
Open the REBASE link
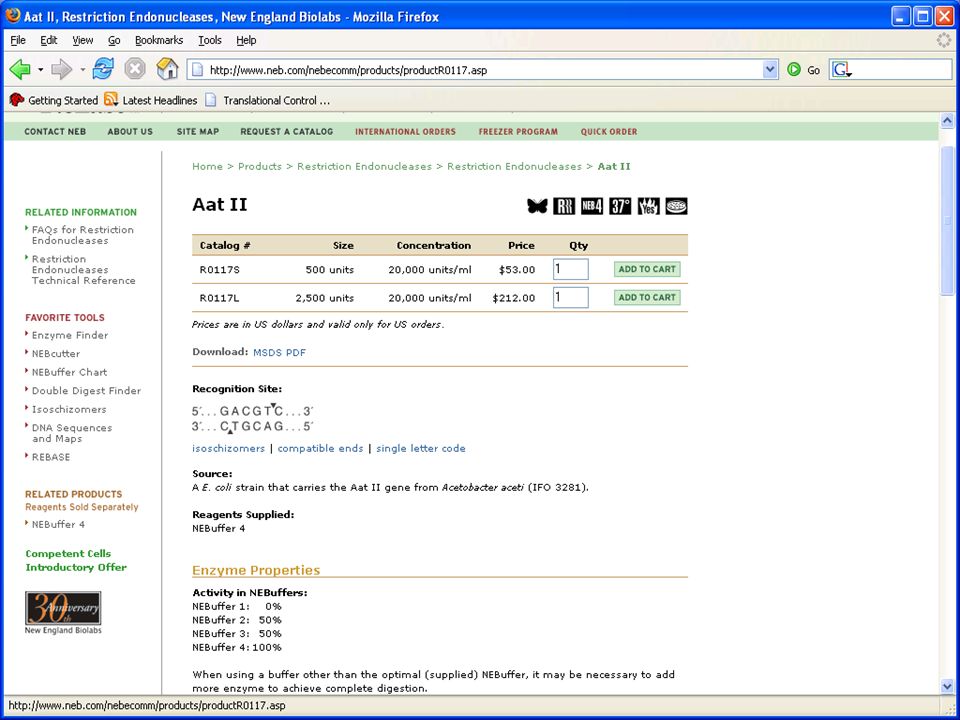click(x=51, y=457)
